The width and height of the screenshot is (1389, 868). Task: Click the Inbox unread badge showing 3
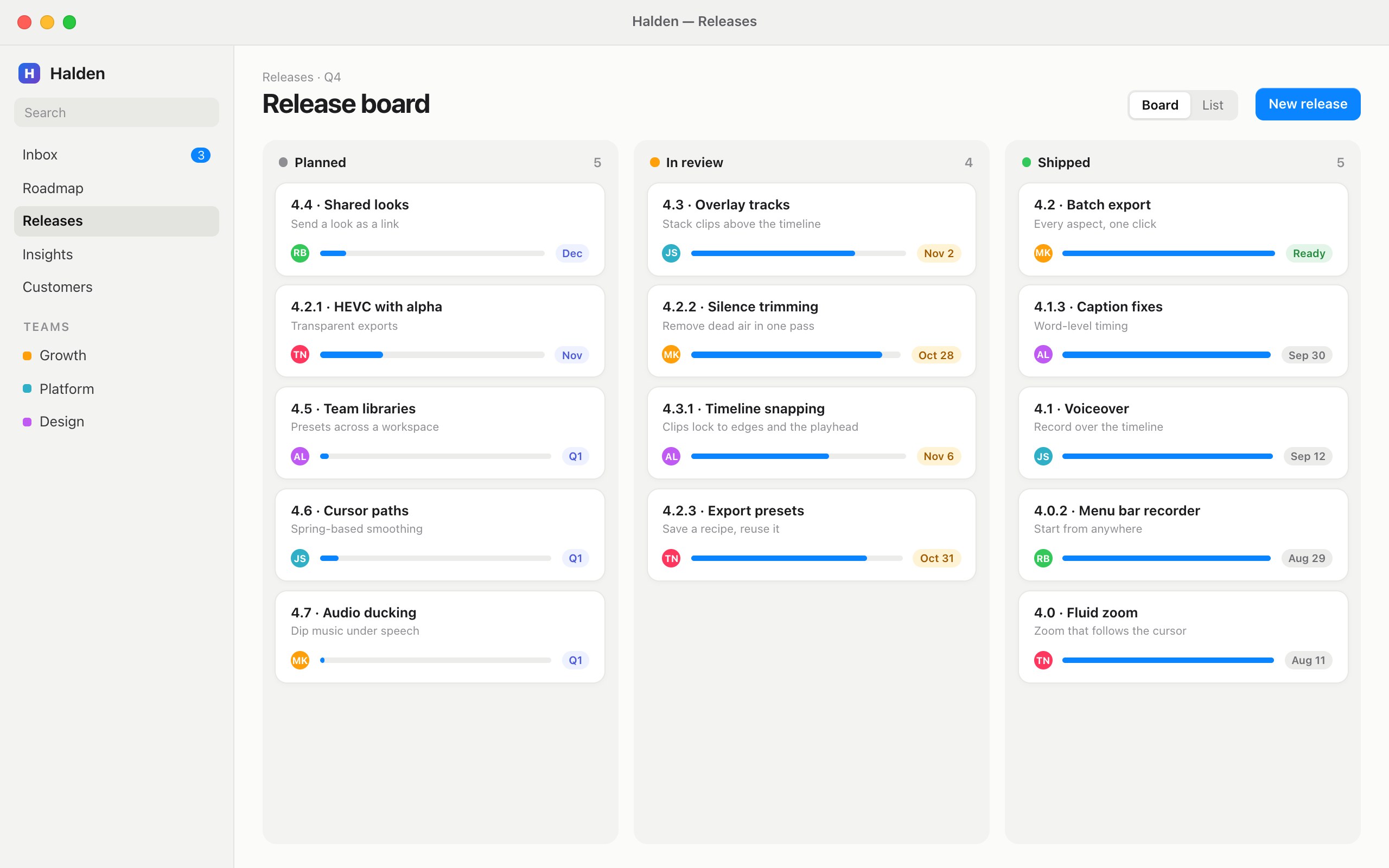click(x=200, y=155)
